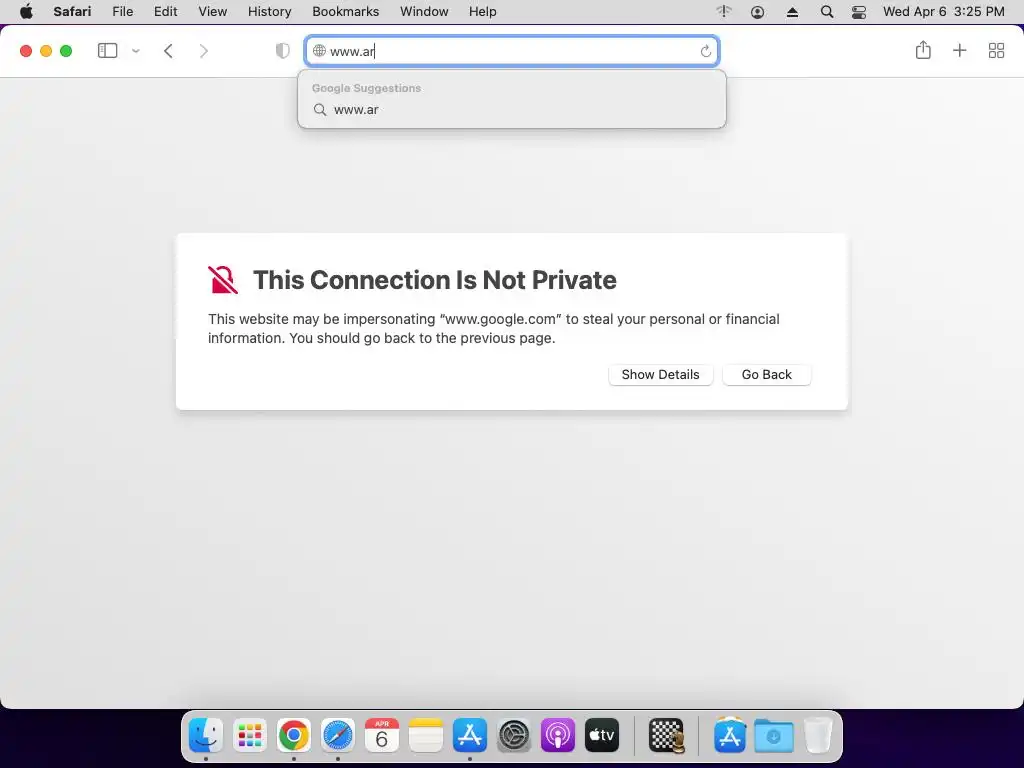Click the 'This Connection Is Not Private' heading
Image resolution: width=1024 pixels, height=768 pixels.
click(x=435, y=280)
